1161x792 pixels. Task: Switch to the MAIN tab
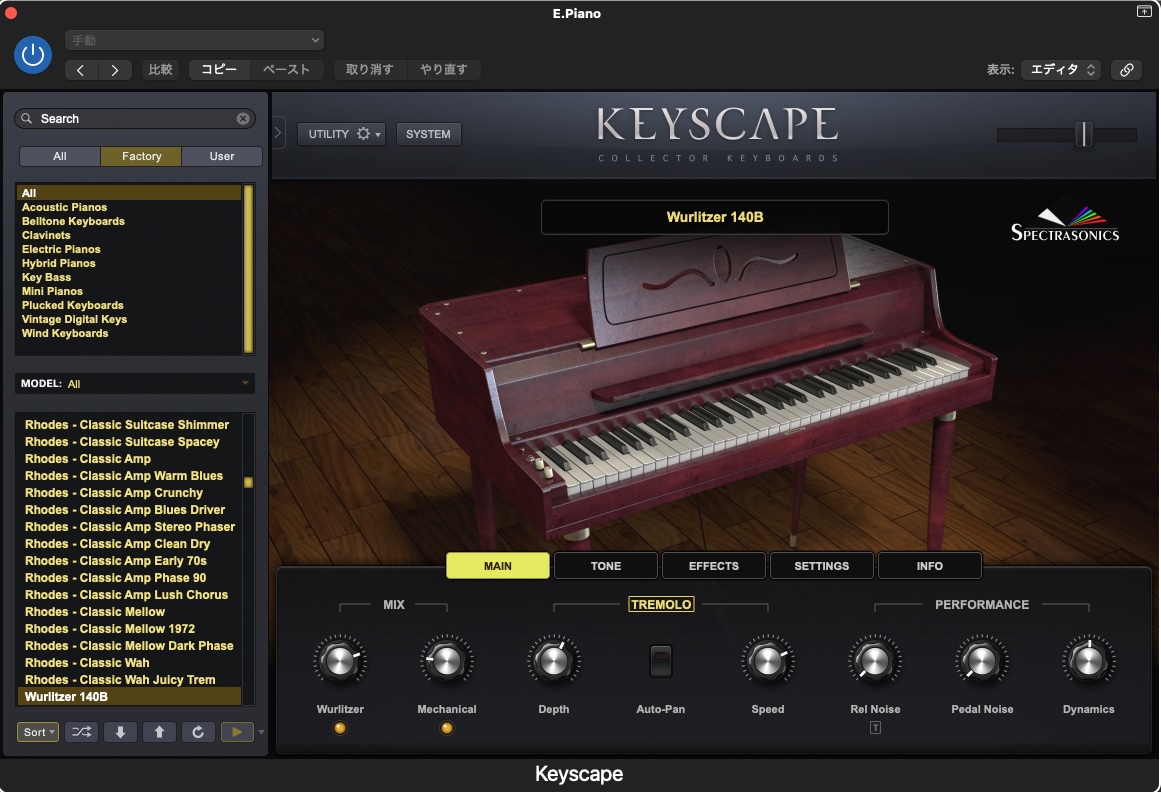[x=498, y=566]
